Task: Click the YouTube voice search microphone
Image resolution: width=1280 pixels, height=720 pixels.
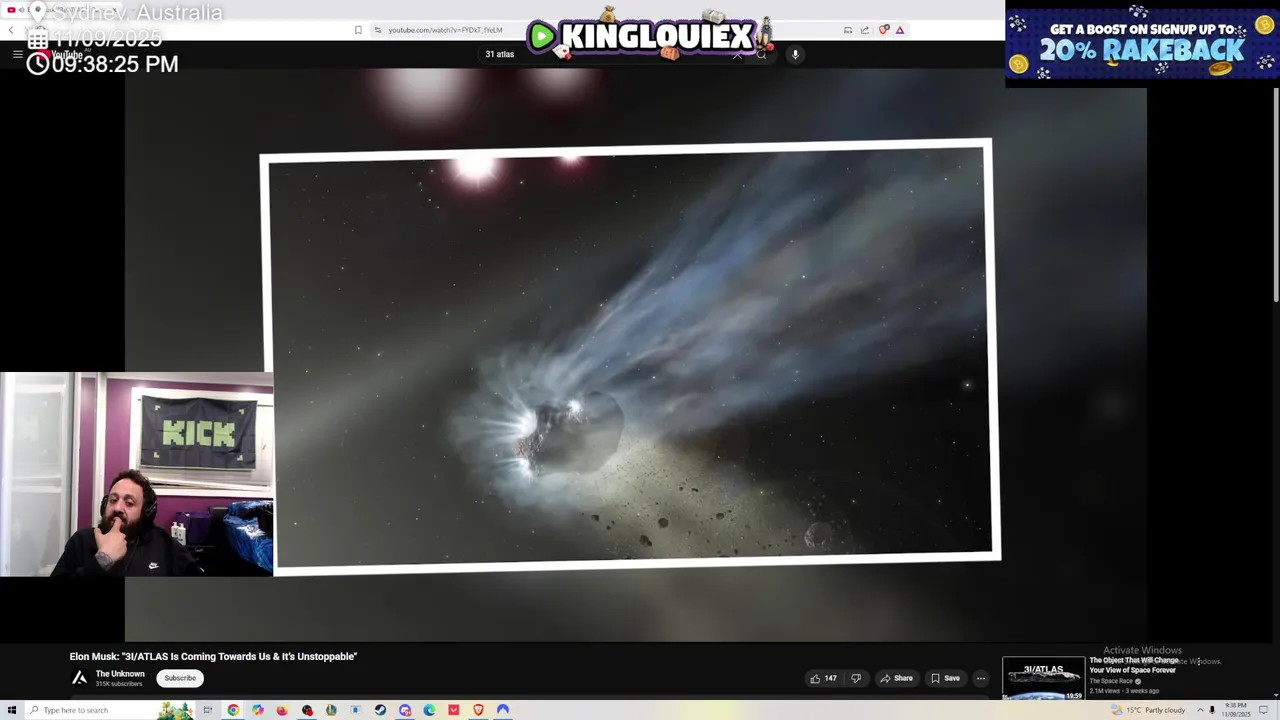Action: [795, 54]
